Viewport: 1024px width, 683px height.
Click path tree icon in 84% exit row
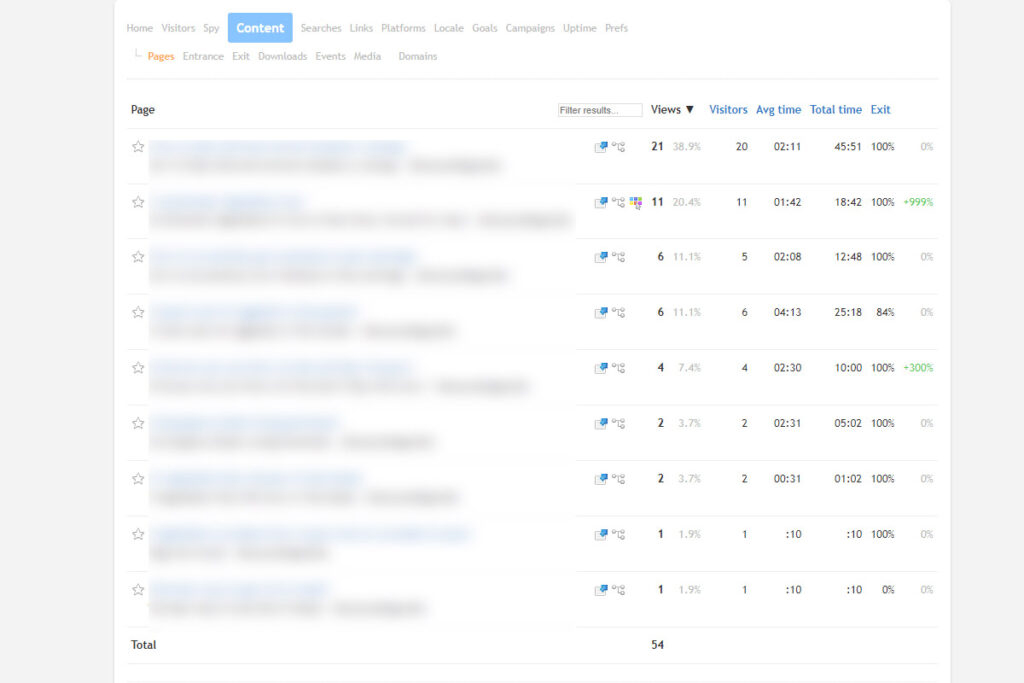point(618,313)
